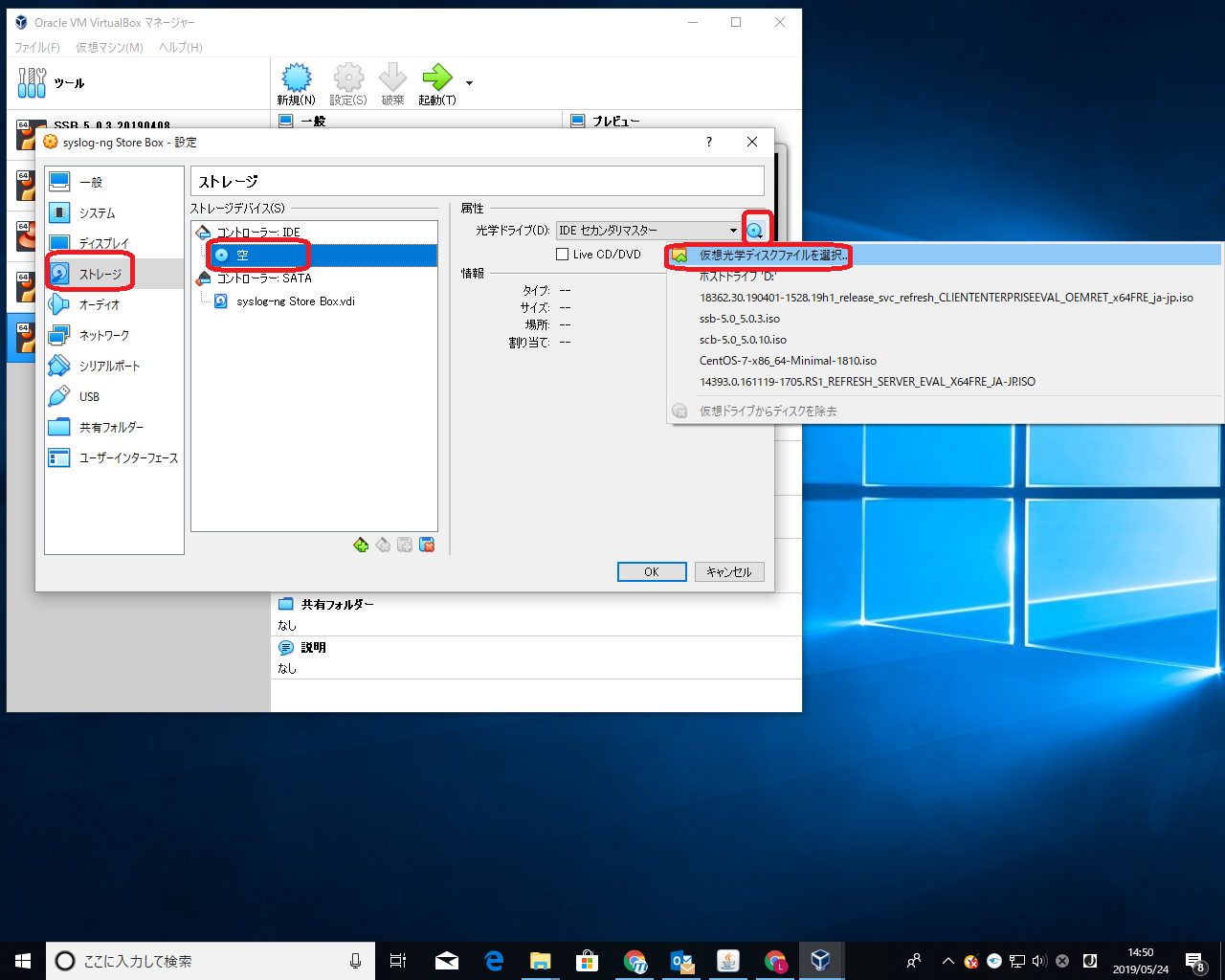The height and width of the screenshot is (980, 1225).
Task: Click the キャンセル button
Action: 729,572
